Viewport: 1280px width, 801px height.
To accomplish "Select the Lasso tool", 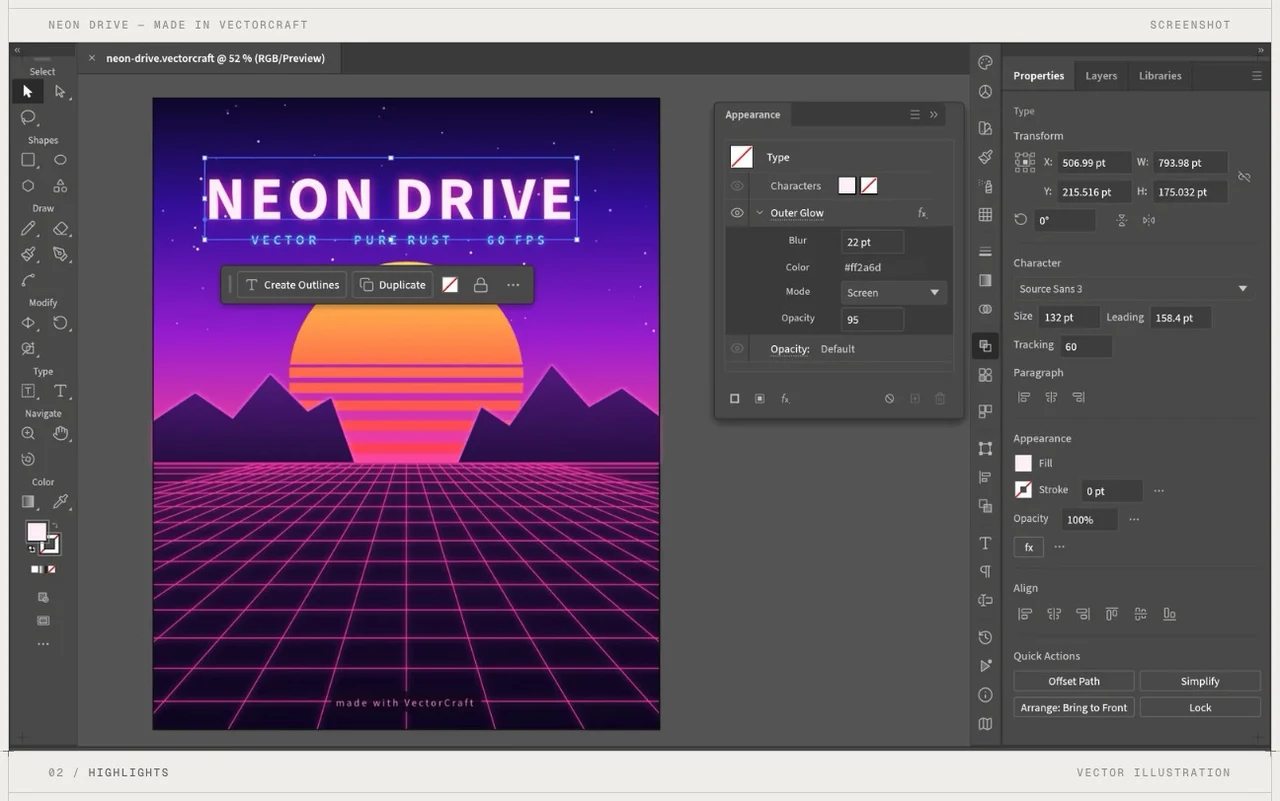I will tap(28, 118).
